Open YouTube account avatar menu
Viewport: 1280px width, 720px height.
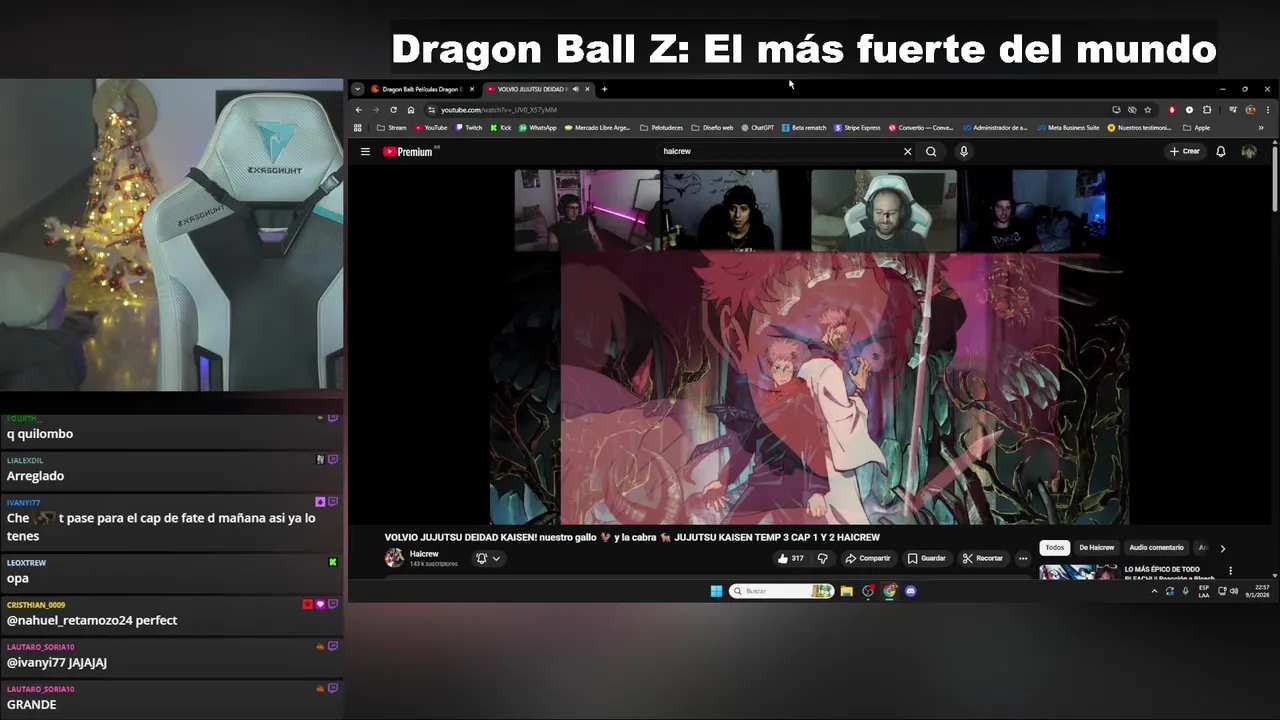point(1249,152)
